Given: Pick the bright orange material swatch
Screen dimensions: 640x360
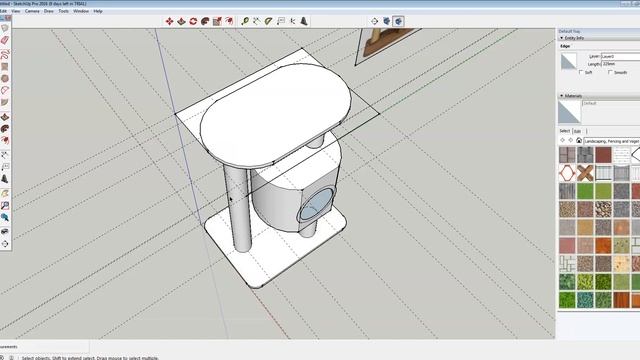Looking at the screenshot, I should 603,245.
